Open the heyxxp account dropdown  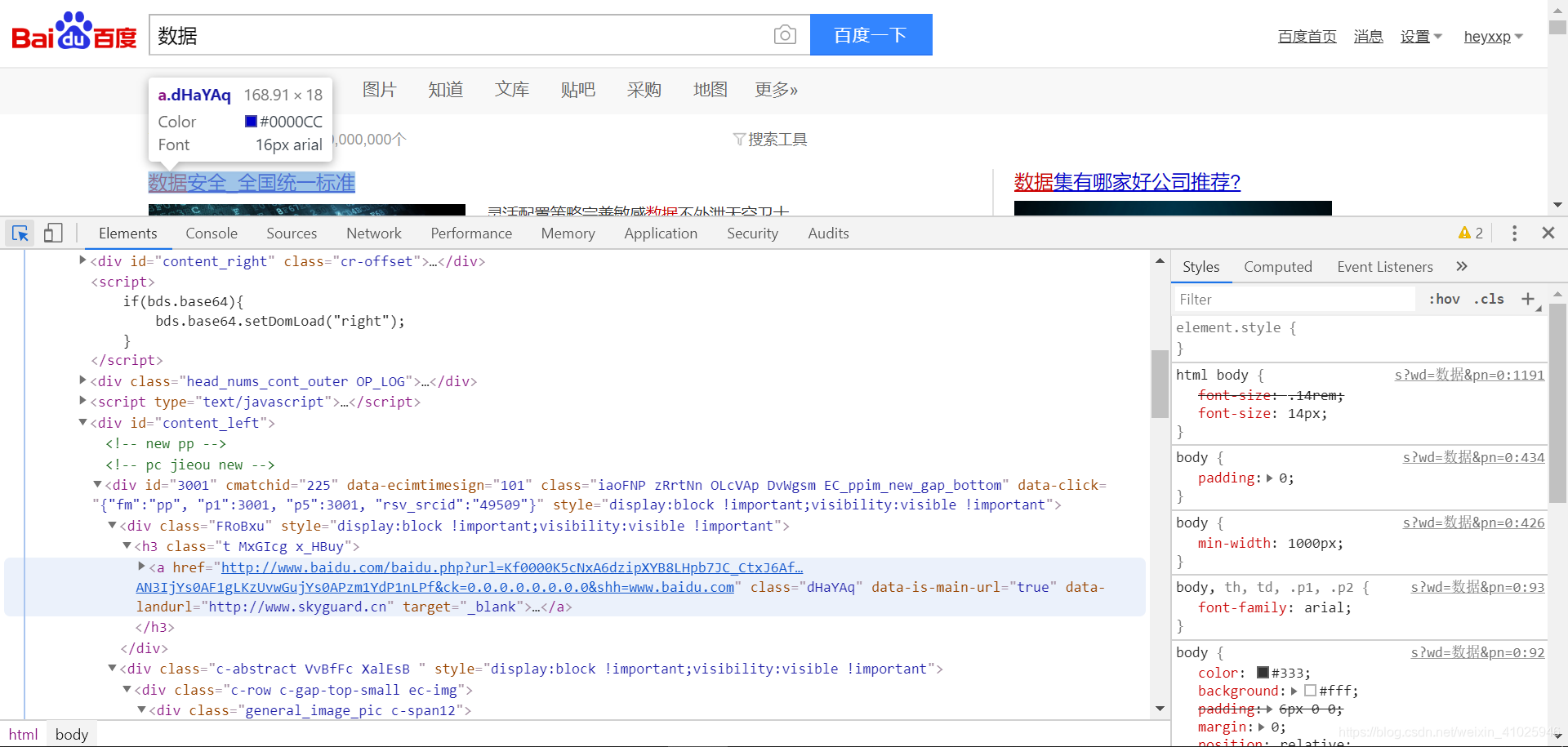pos(1493,37)
